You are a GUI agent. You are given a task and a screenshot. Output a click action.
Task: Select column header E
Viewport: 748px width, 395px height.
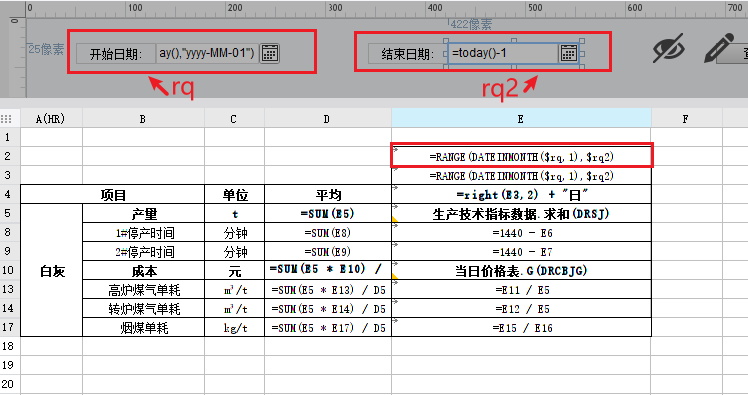[x=521, y=119]
